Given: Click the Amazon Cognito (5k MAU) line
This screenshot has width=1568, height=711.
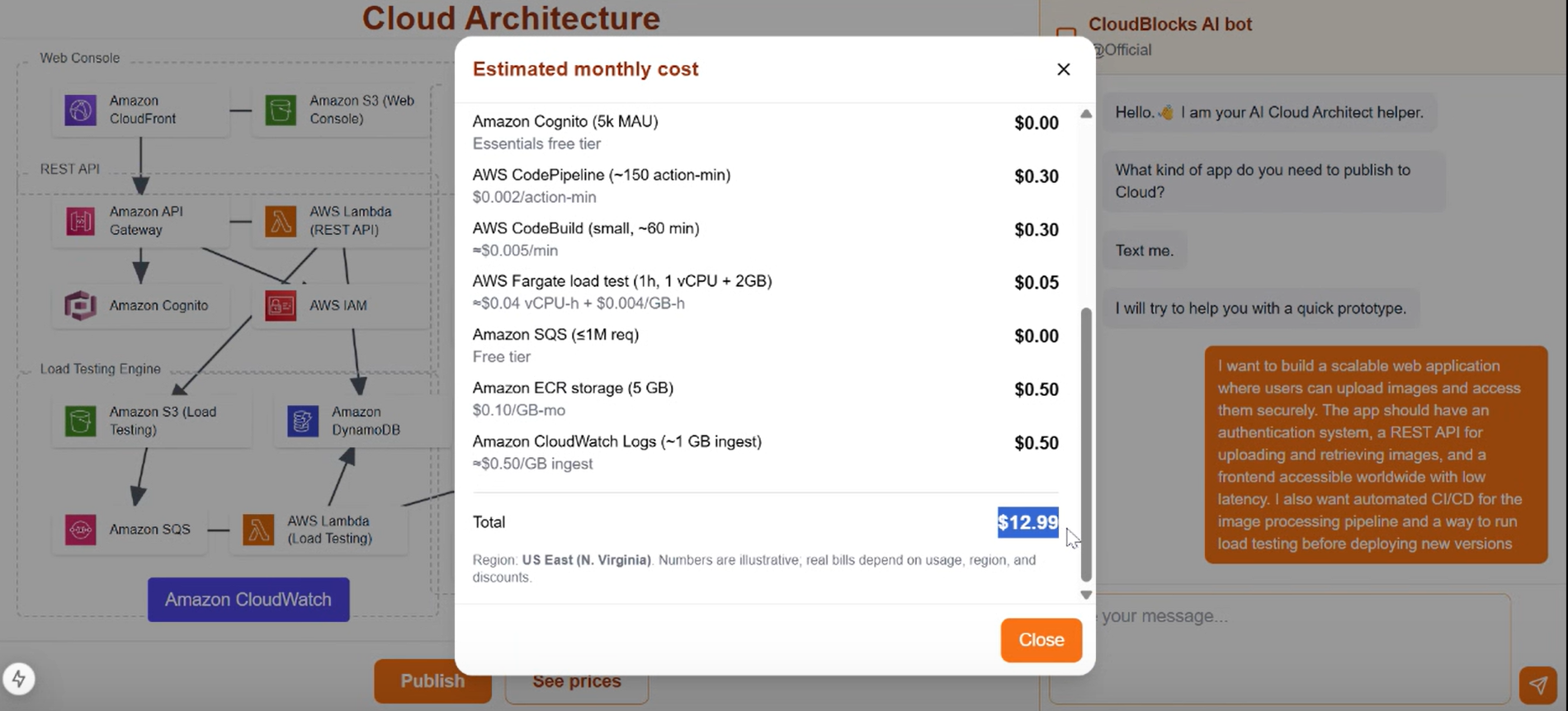Looking at the screenshot, I should pos(565,121).
